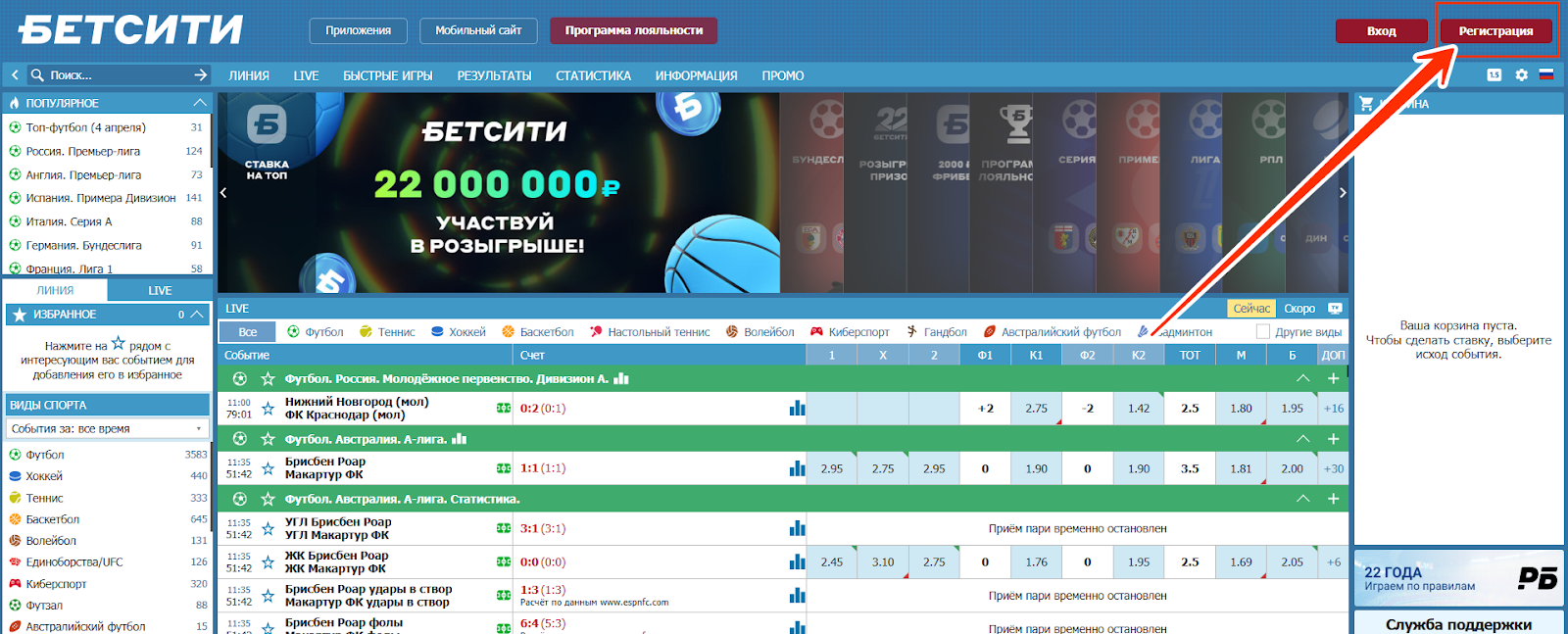Switch to the ЛИНИЯ tab in sidebar

click(x=55, y=291)
